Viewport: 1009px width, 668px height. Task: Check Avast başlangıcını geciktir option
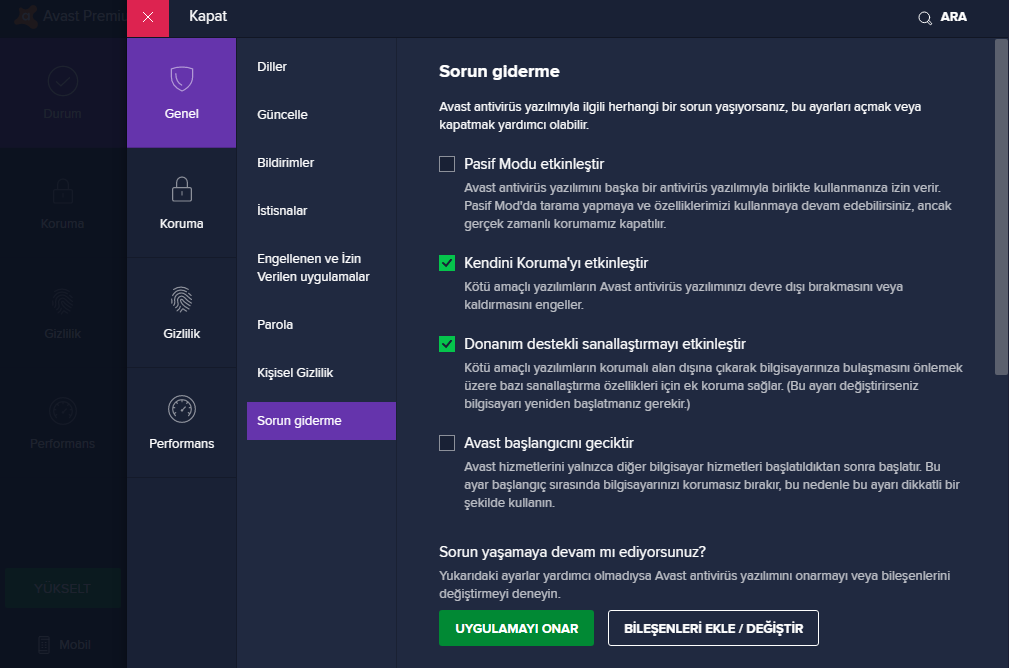(447, 443)
